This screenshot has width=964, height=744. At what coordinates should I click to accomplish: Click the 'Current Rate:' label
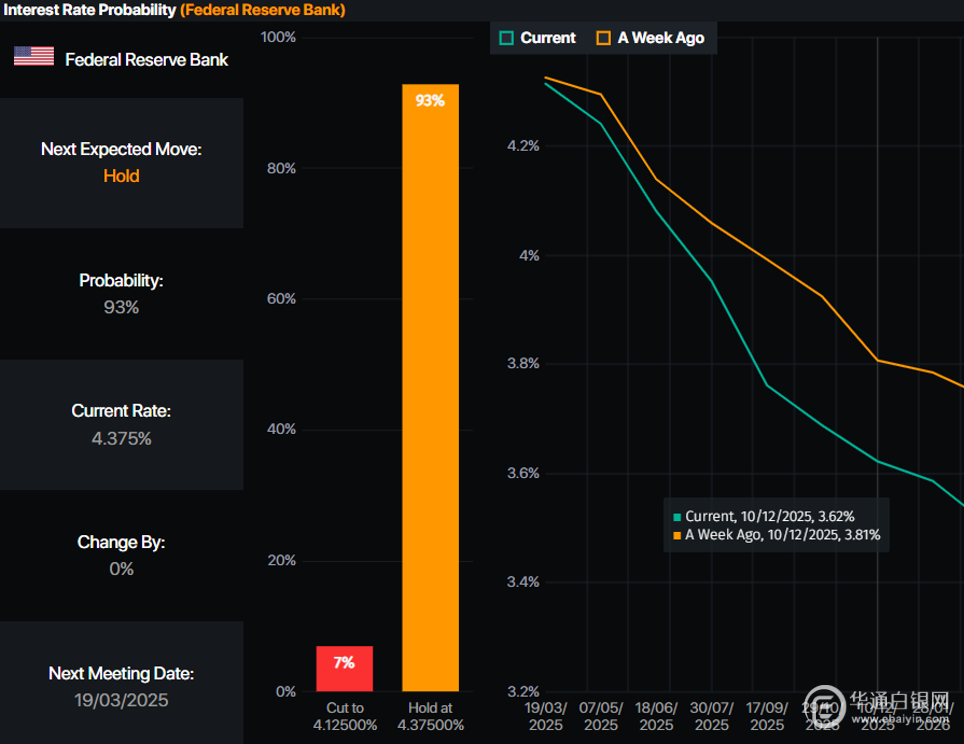tap(121, 411)
